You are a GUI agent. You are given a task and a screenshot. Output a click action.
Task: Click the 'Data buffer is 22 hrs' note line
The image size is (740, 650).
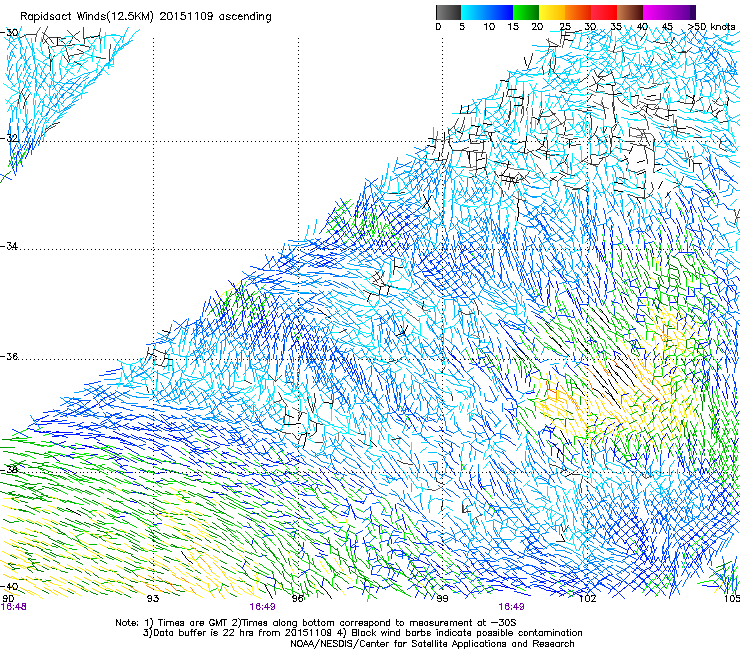362,633
